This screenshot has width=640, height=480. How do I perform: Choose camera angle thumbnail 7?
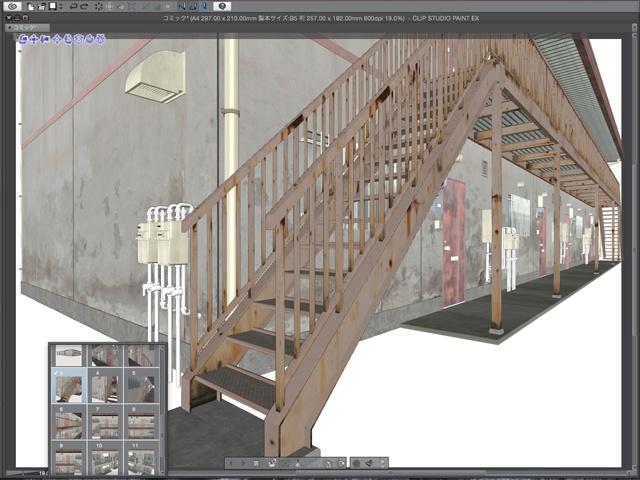(105, 422)
